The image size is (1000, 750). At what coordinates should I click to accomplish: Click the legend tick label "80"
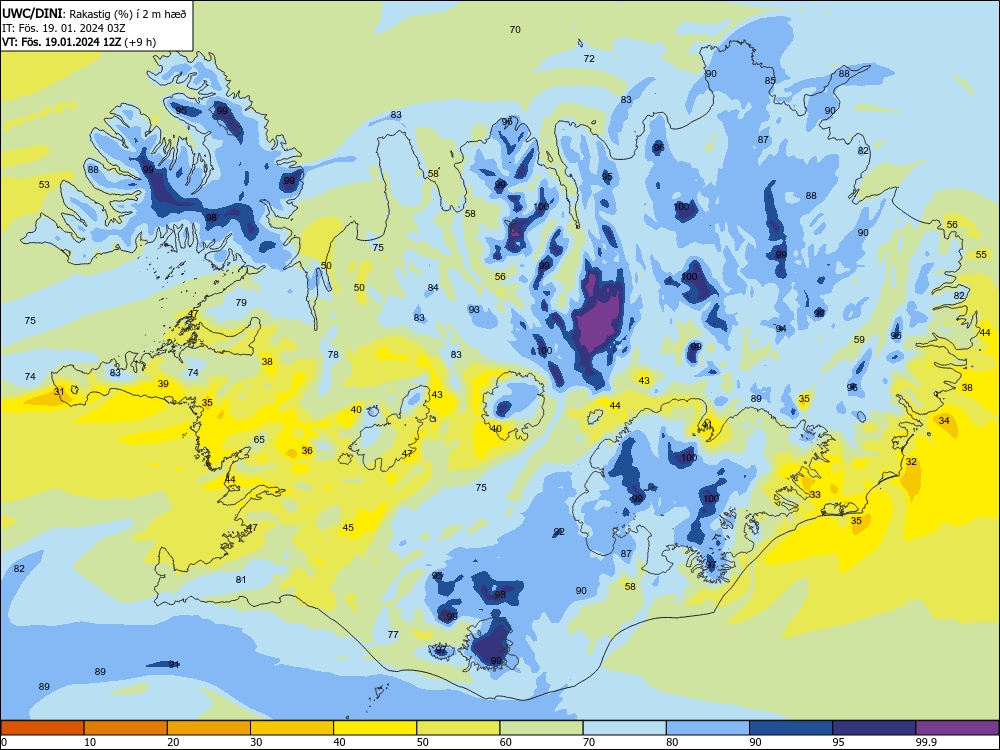point(672,742)
